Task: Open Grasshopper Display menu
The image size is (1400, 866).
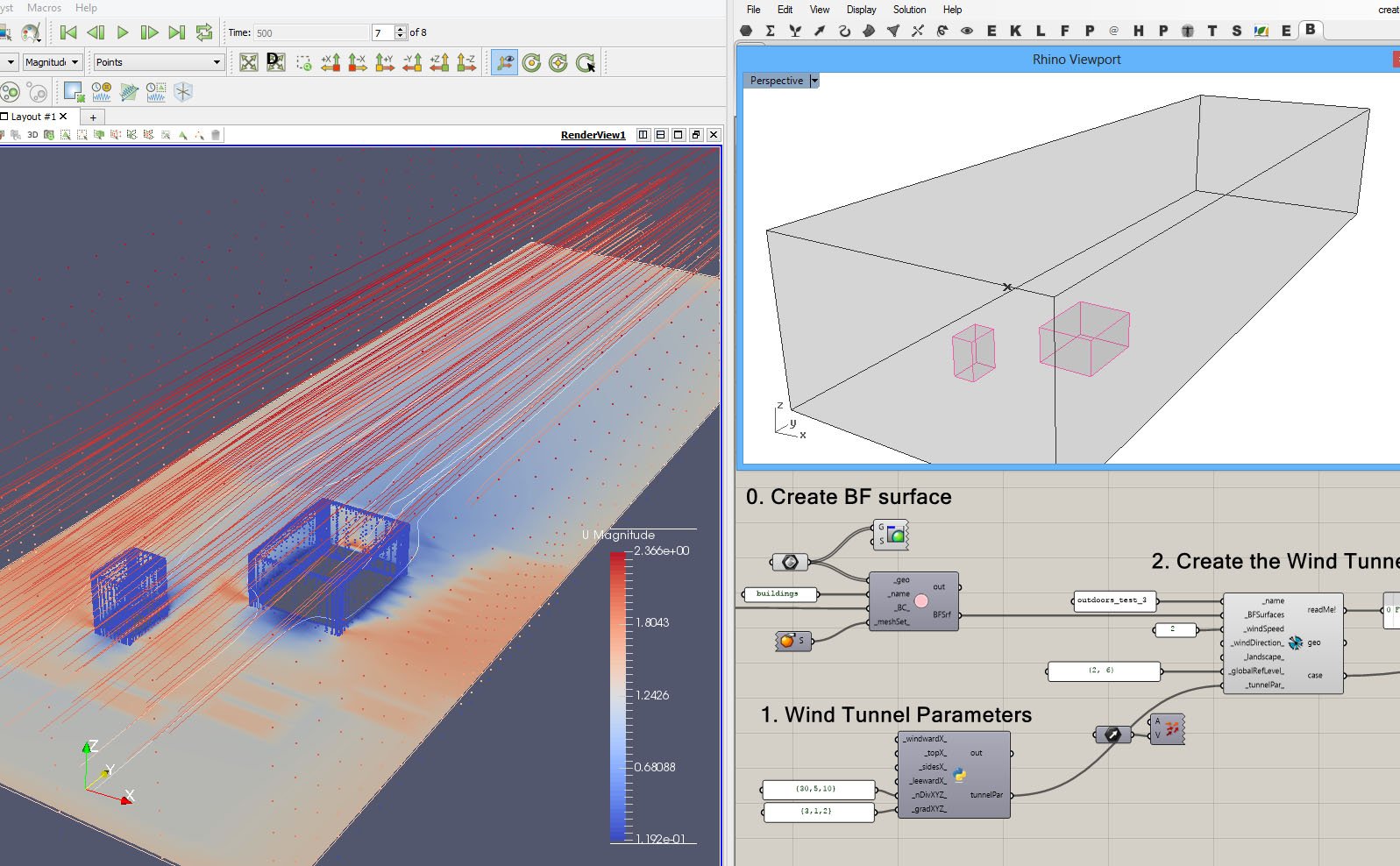Action: [x=861, y=10]
